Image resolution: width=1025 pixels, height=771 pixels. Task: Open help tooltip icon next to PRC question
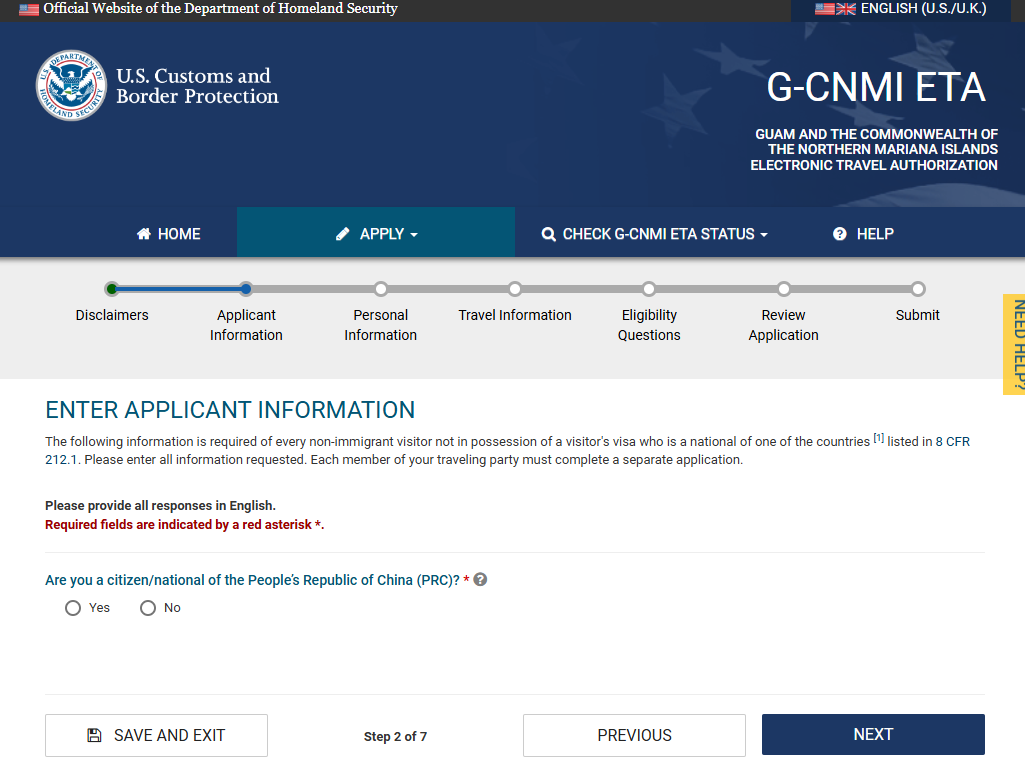[480, 579]
